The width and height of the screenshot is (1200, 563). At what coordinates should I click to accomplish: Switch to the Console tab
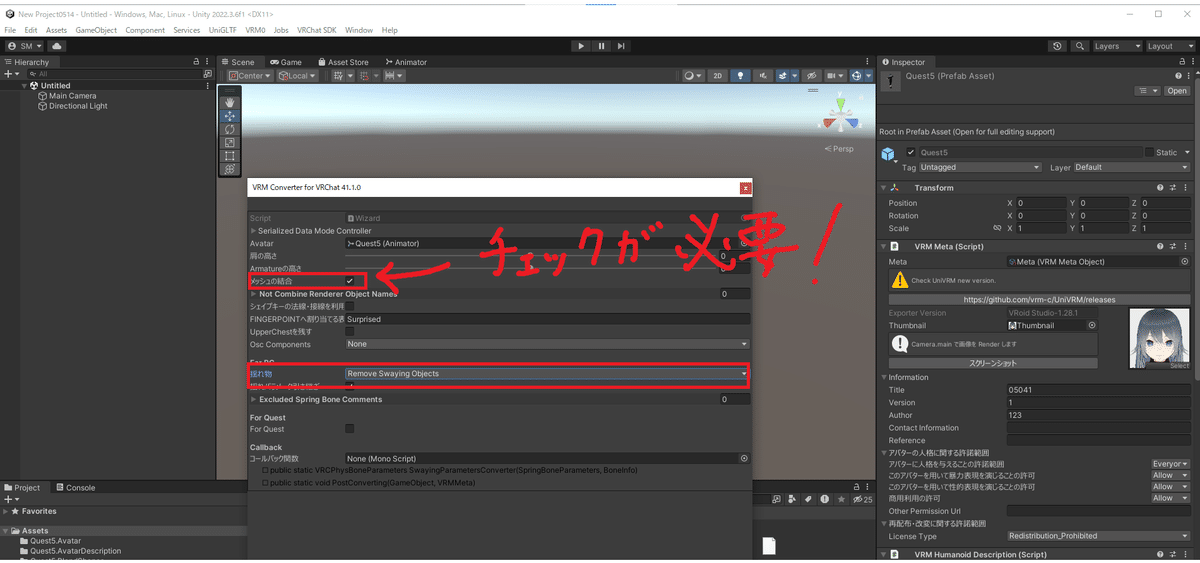pyautogui.click(x=75, y=488)
